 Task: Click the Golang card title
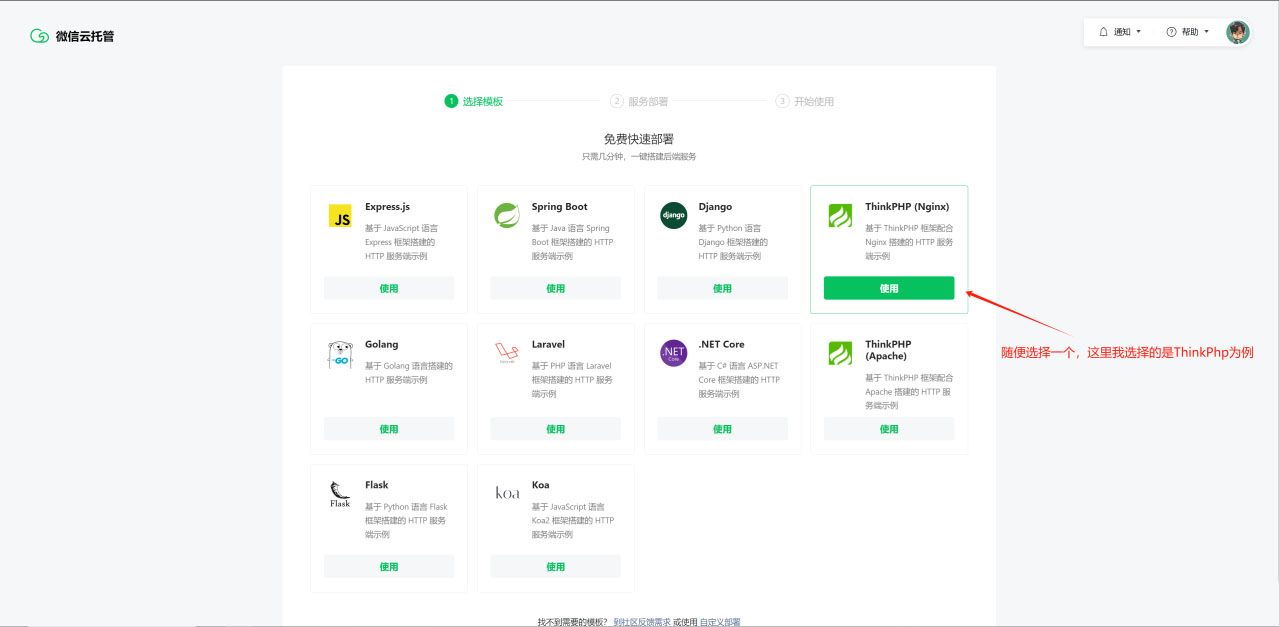pos(382,344)
